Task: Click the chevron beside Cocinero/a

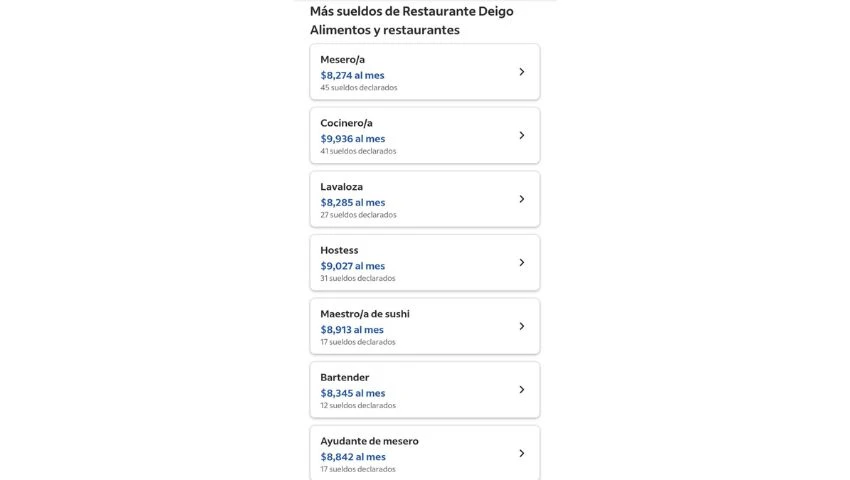Action: tap(521, 135)
